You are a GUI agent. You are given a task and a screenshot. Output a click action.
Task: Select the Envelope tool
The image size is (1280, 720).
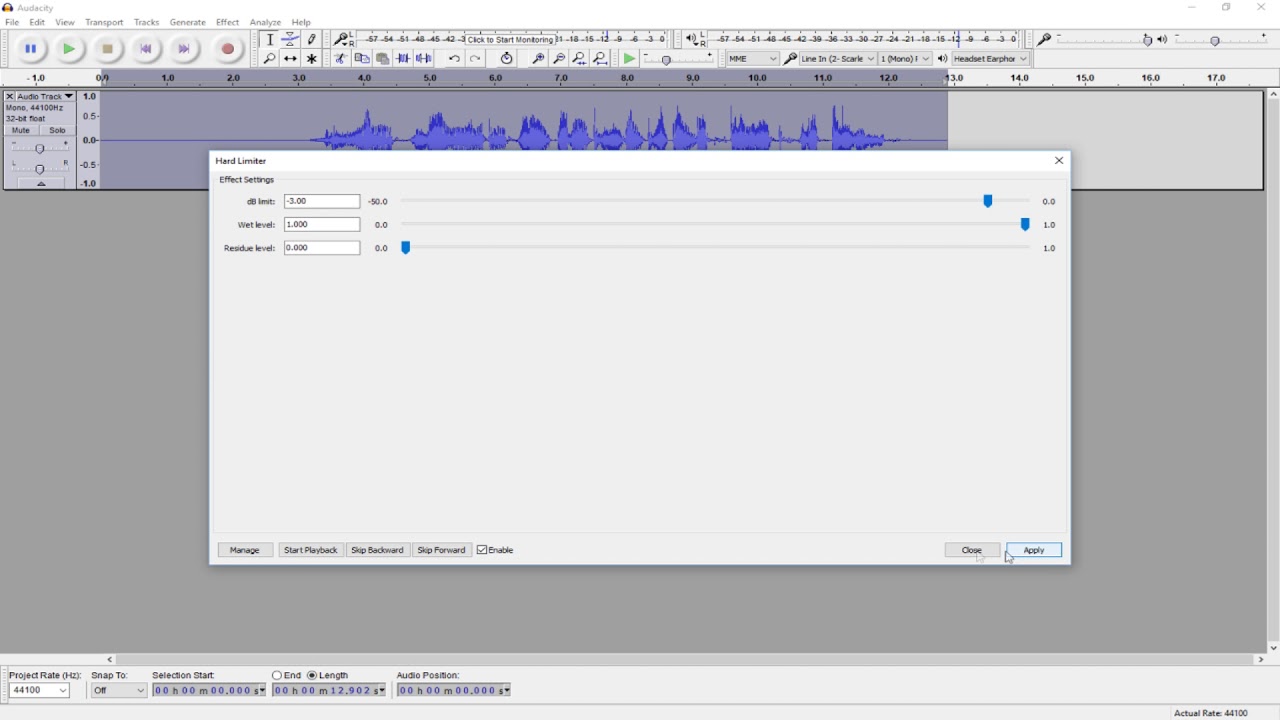(290, 39)
